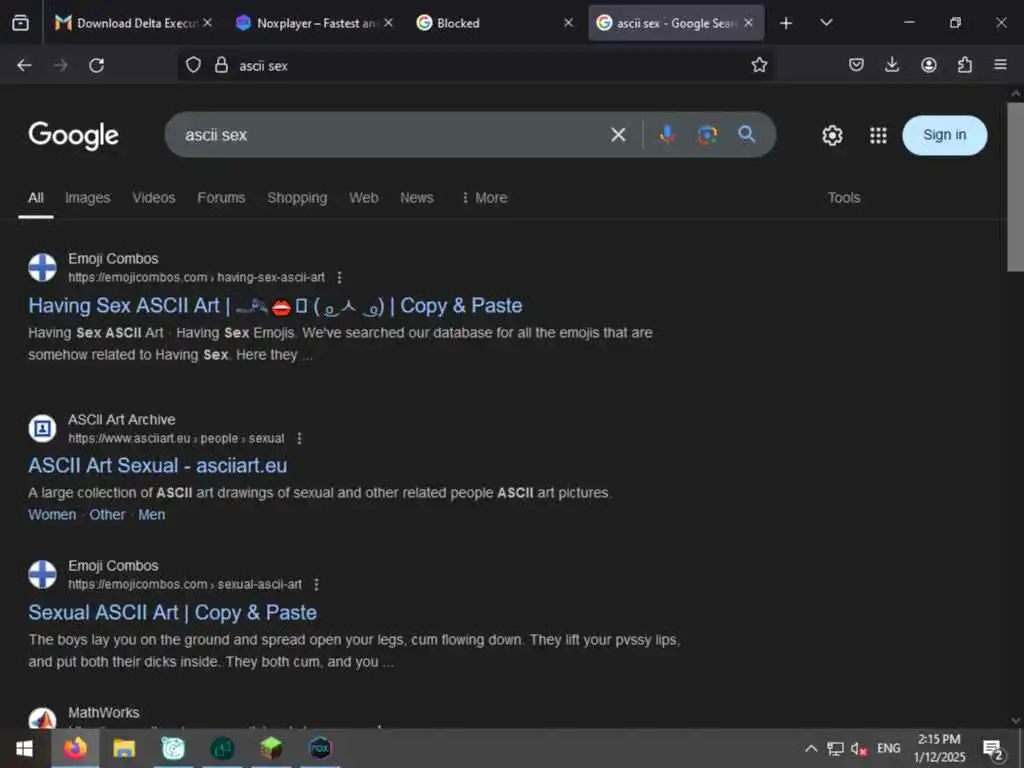Select the Shopping search tab
Screen dimensions: 1024x768
click(x=297, y=198)
